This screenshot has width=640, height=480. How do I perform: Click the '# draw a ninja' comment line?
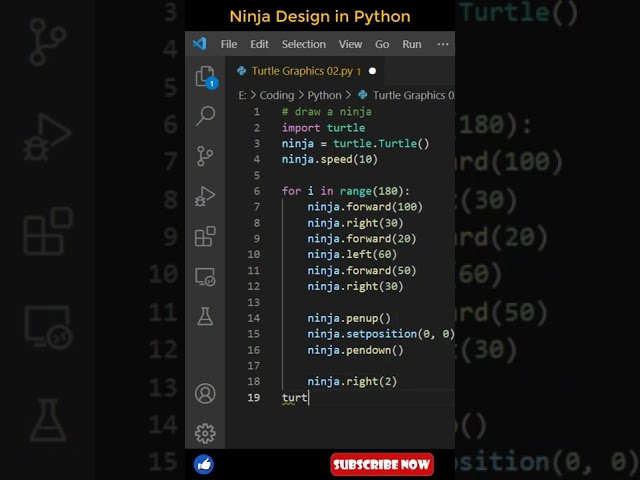click(327, 111)
